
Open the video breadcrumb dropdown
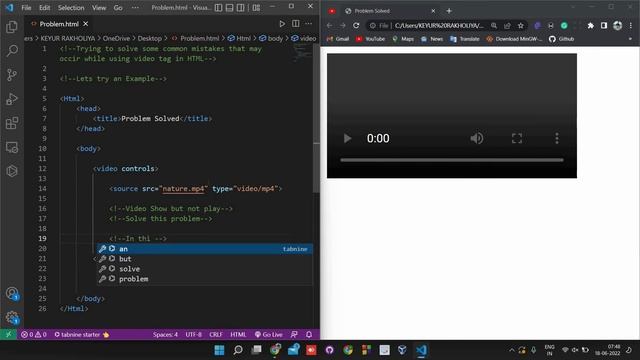pos(304,38)
